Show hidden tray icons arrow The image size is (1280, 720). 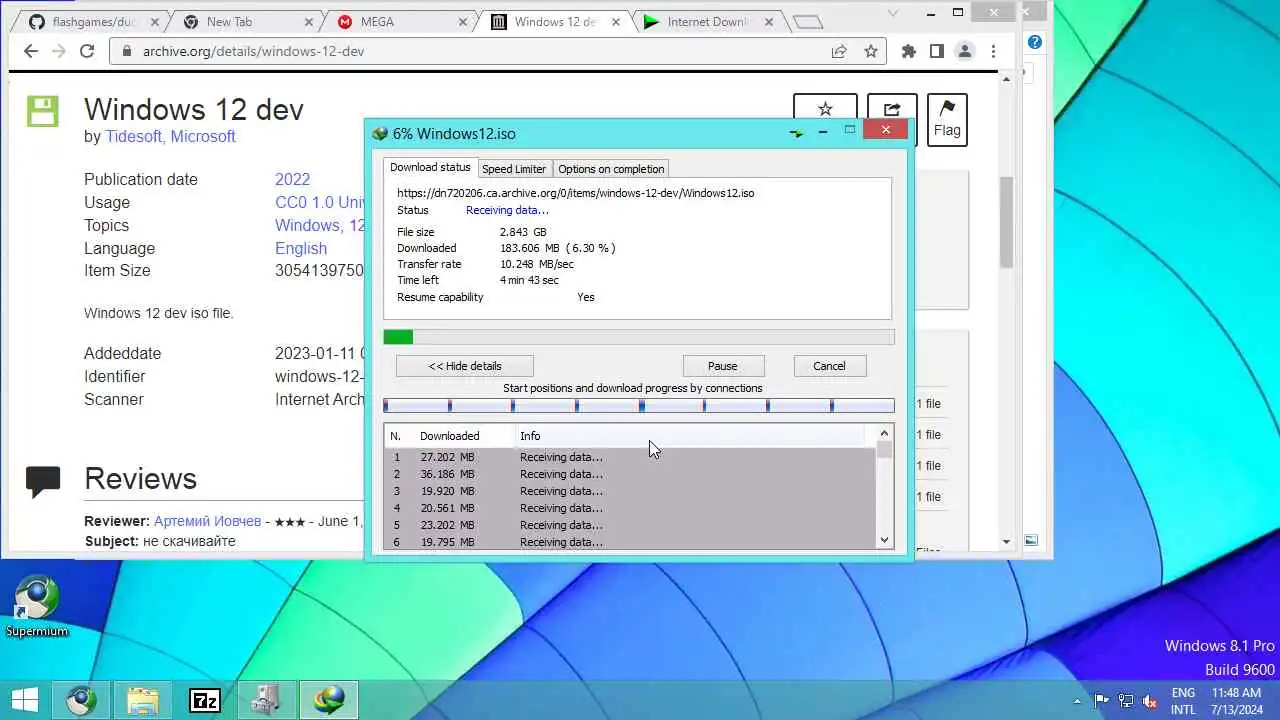1077,701
